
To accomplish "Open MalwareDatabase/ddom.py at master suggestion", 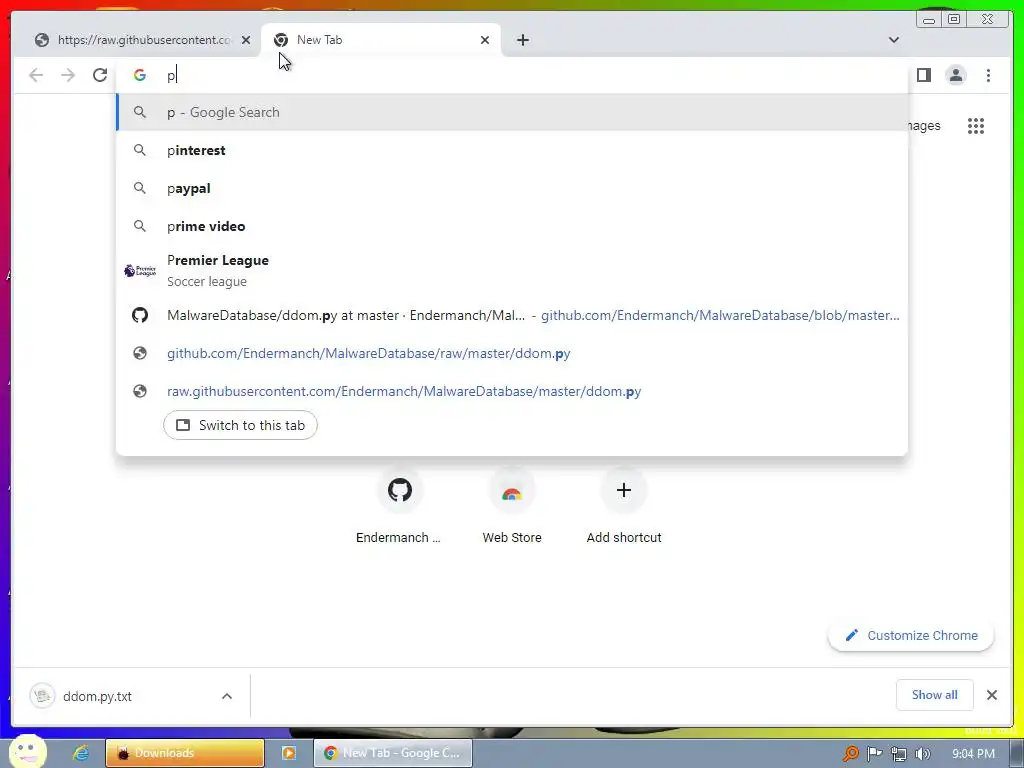I will (512, 315).
